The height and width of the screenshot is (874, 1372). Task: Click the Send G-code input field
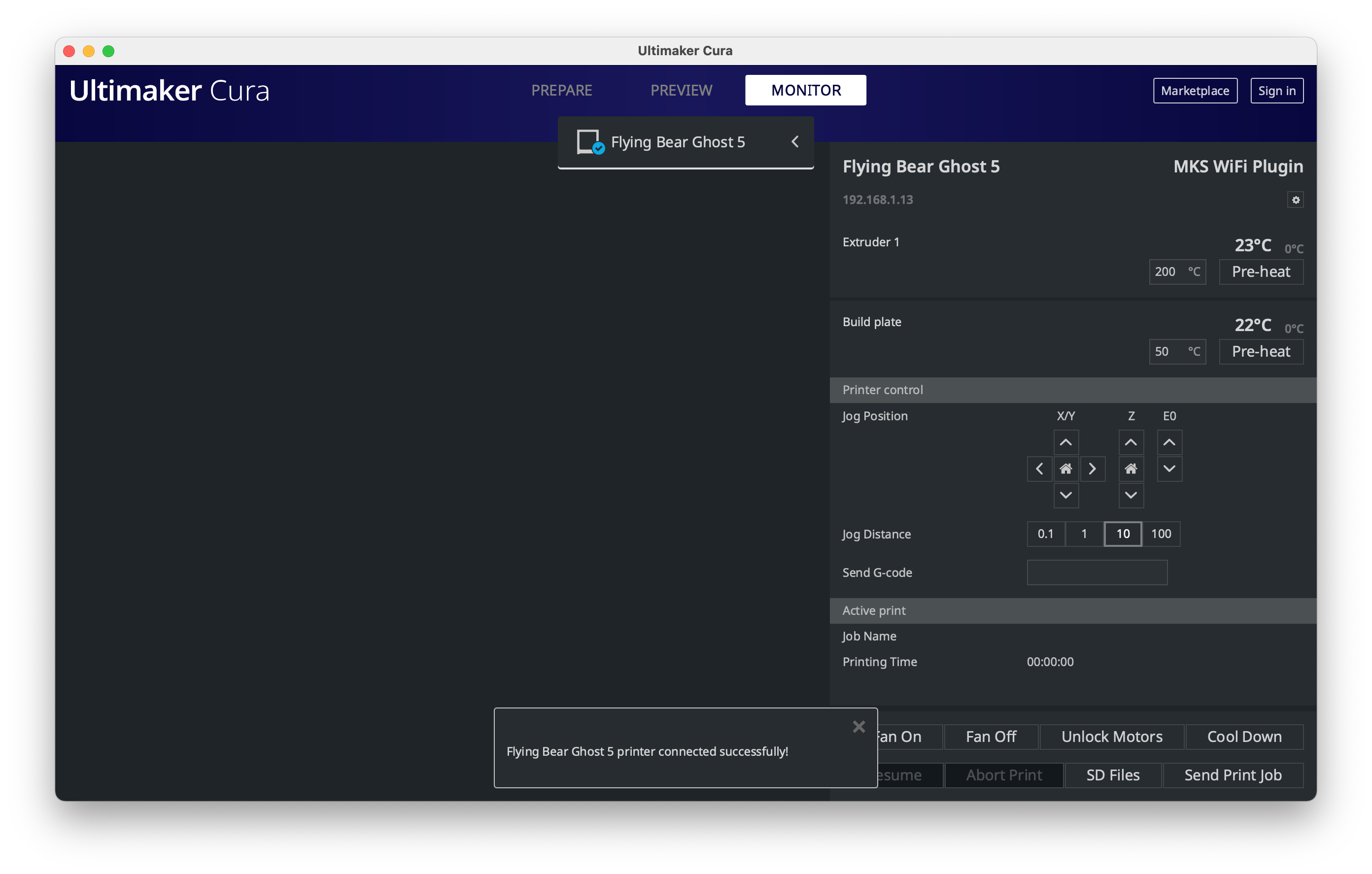tap(1097, 572)
